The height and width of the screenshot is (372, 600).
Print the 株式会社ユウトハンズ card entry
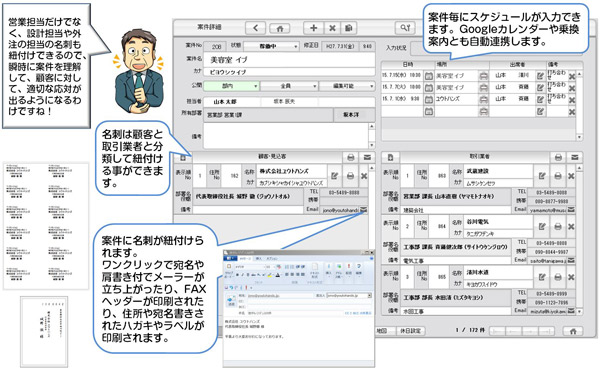pos(350,176)
